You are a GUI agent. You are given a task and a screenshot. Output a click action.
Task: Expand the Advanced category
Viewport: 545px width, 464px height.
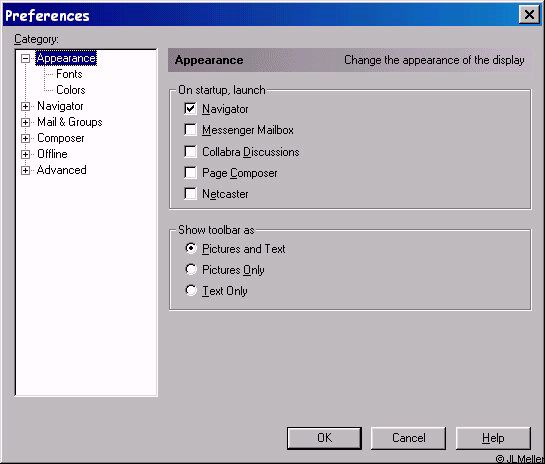tap(25, 170)
